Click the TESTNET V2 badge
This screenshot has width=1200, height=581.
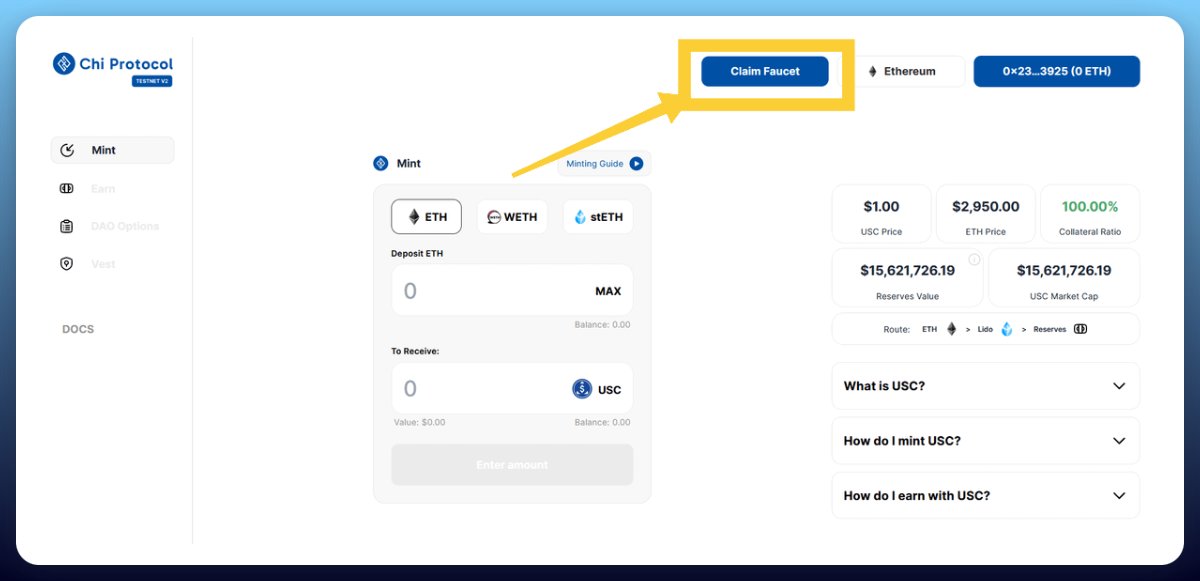(152, 81)
